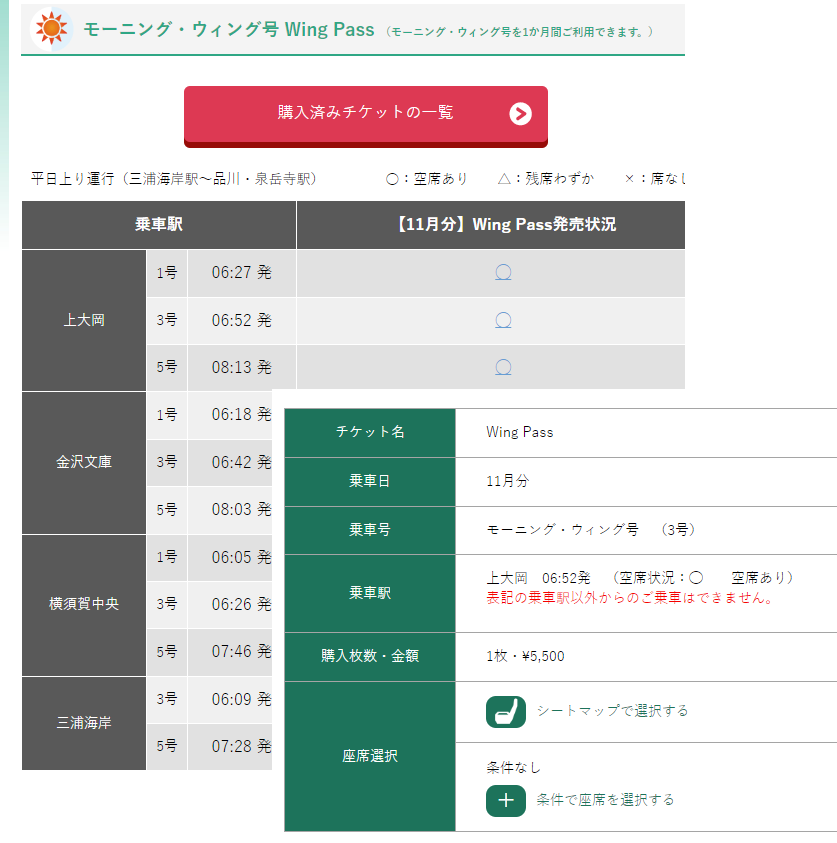
Task: Choose シートマップで選択する text
Action: (x=612, y=711)
